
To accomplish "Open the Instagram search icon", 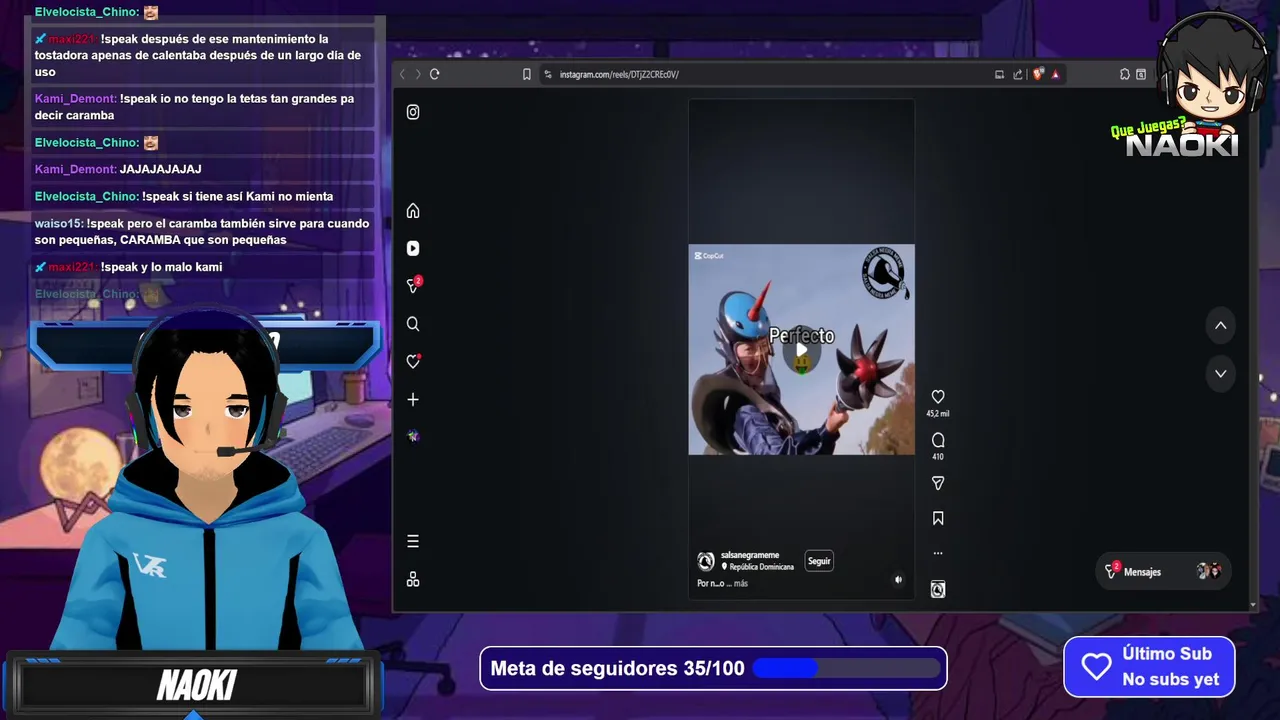I will coord(413,324).
